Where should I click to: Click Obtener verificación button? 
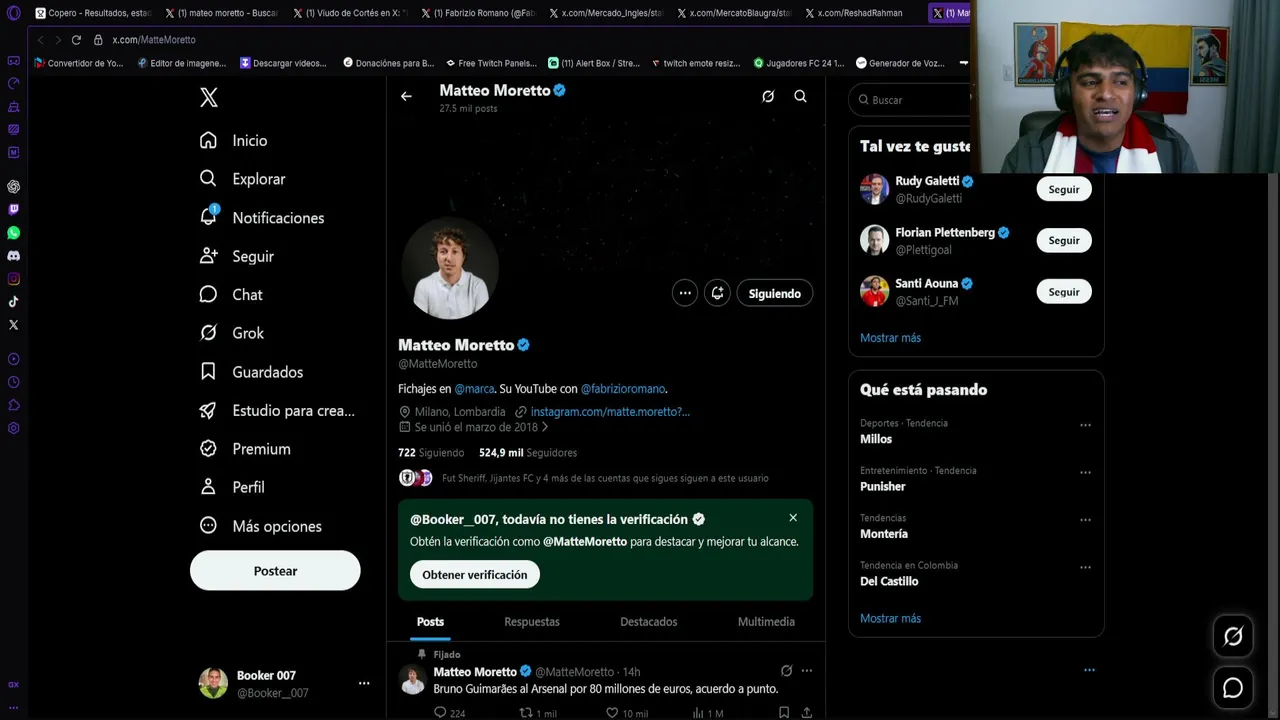click(x=475, y=575)
